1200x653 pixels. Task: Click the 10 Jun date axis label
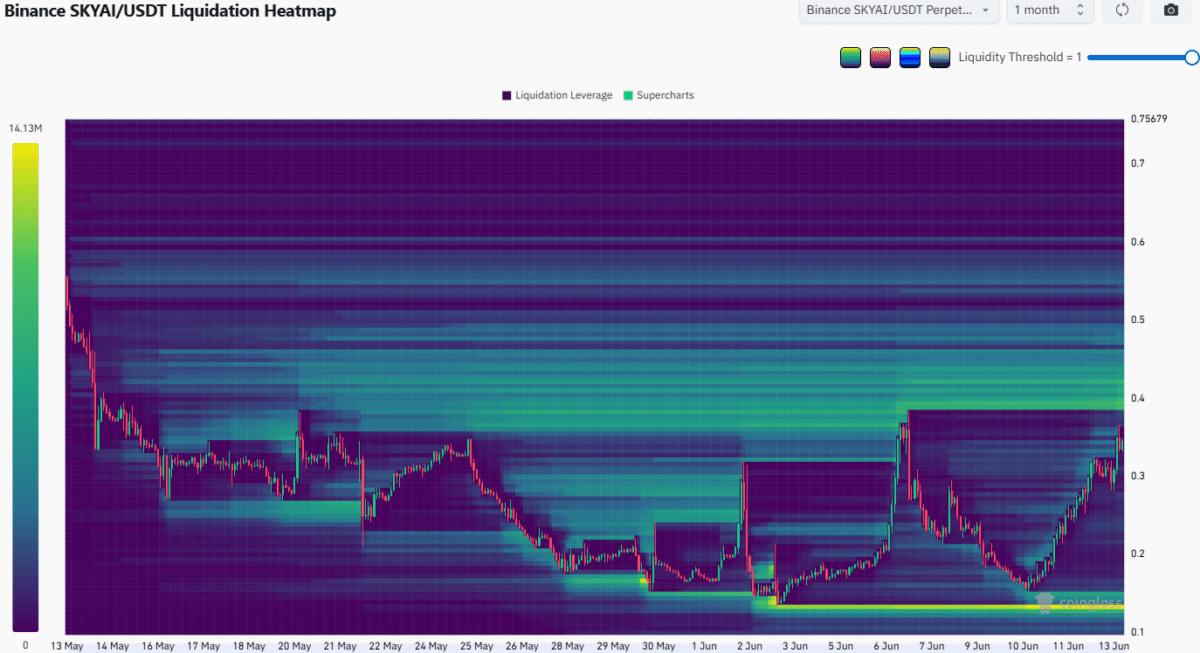tap(1024, 646)
